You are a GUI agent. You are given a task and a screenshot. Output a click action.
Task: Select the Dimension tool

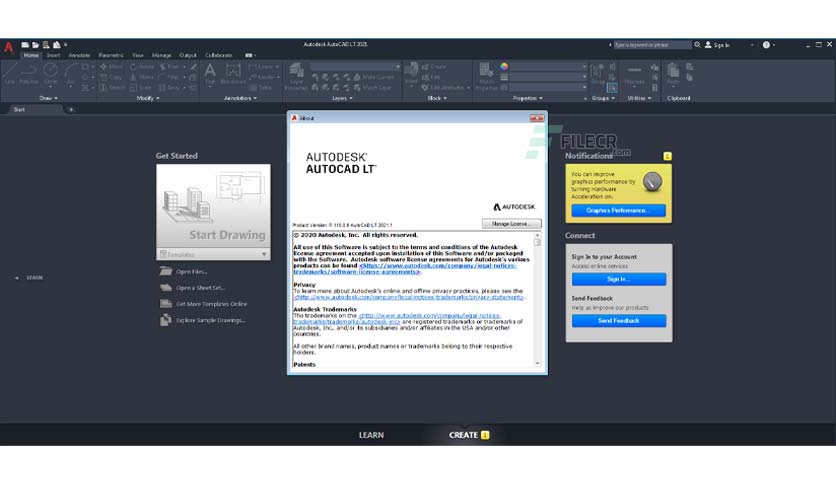click(233, 74)
